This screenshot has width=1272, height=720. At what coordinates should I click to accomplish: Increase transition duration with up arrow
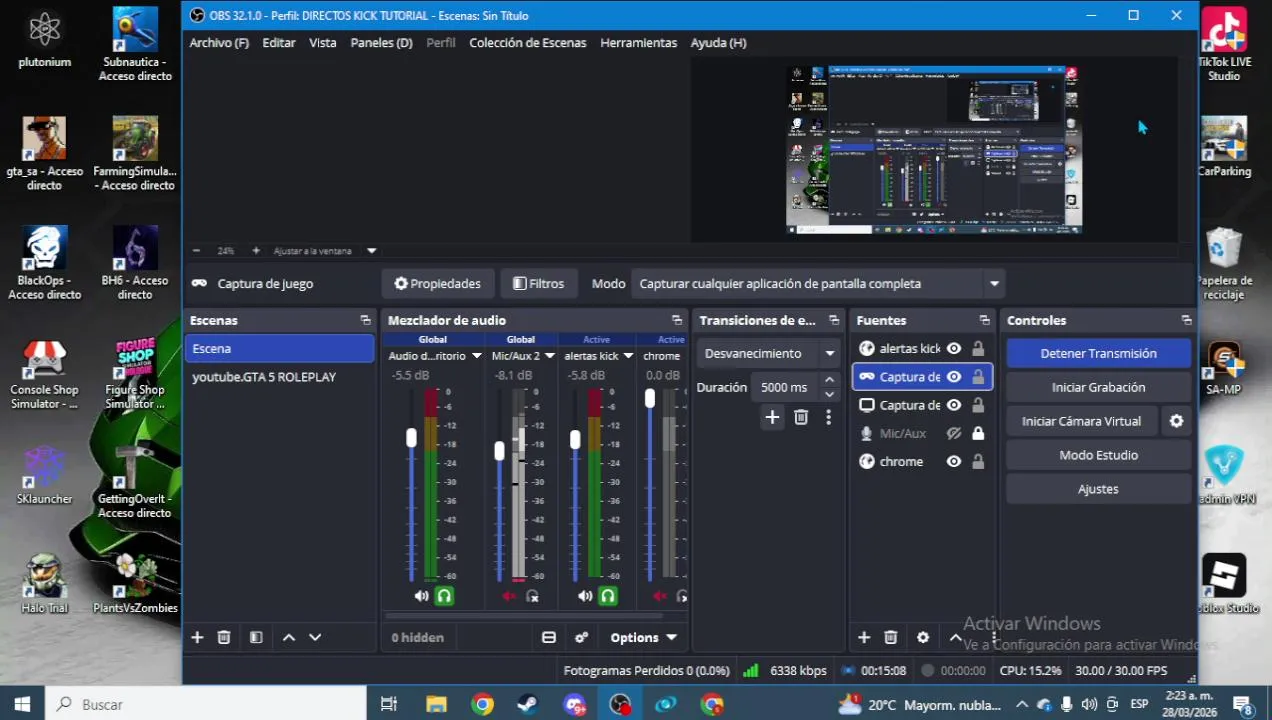(x=829, y=380)
